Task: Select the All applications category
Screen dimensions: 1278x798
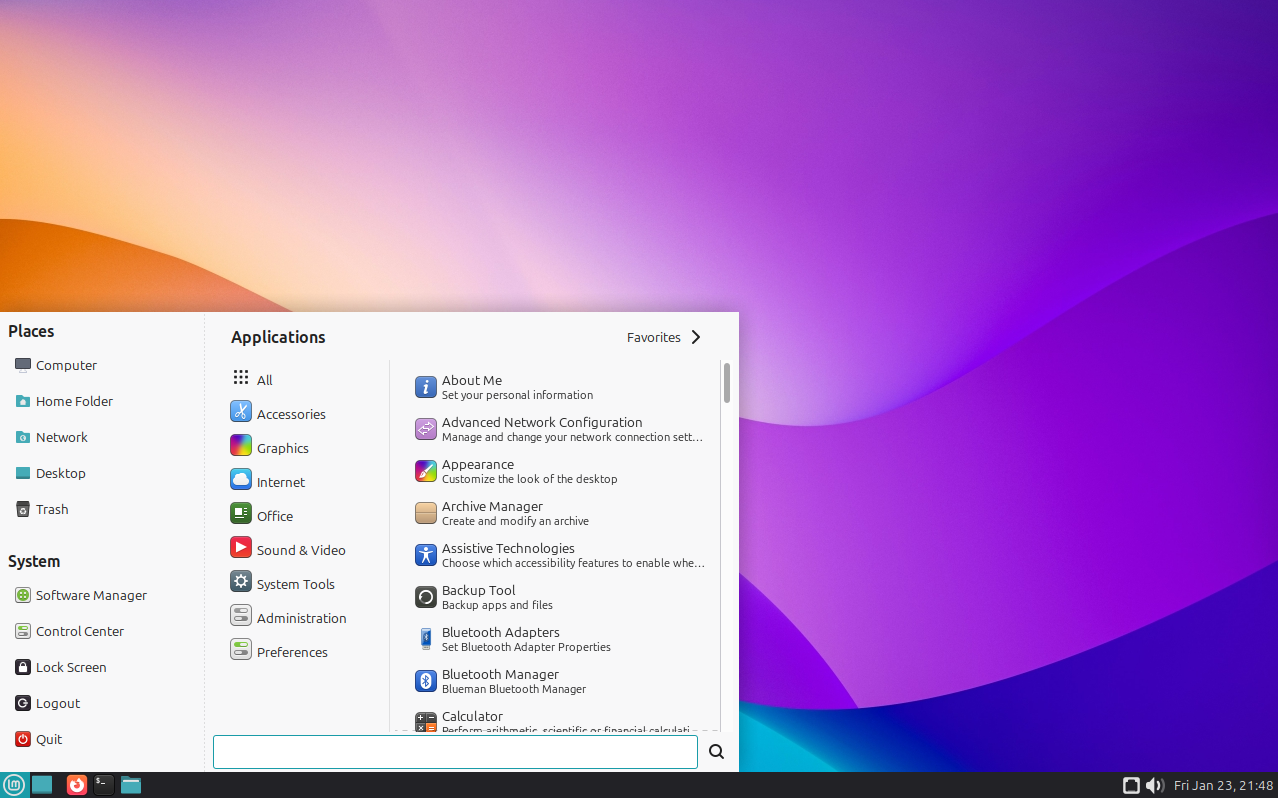Action: [x=264, y=379]
